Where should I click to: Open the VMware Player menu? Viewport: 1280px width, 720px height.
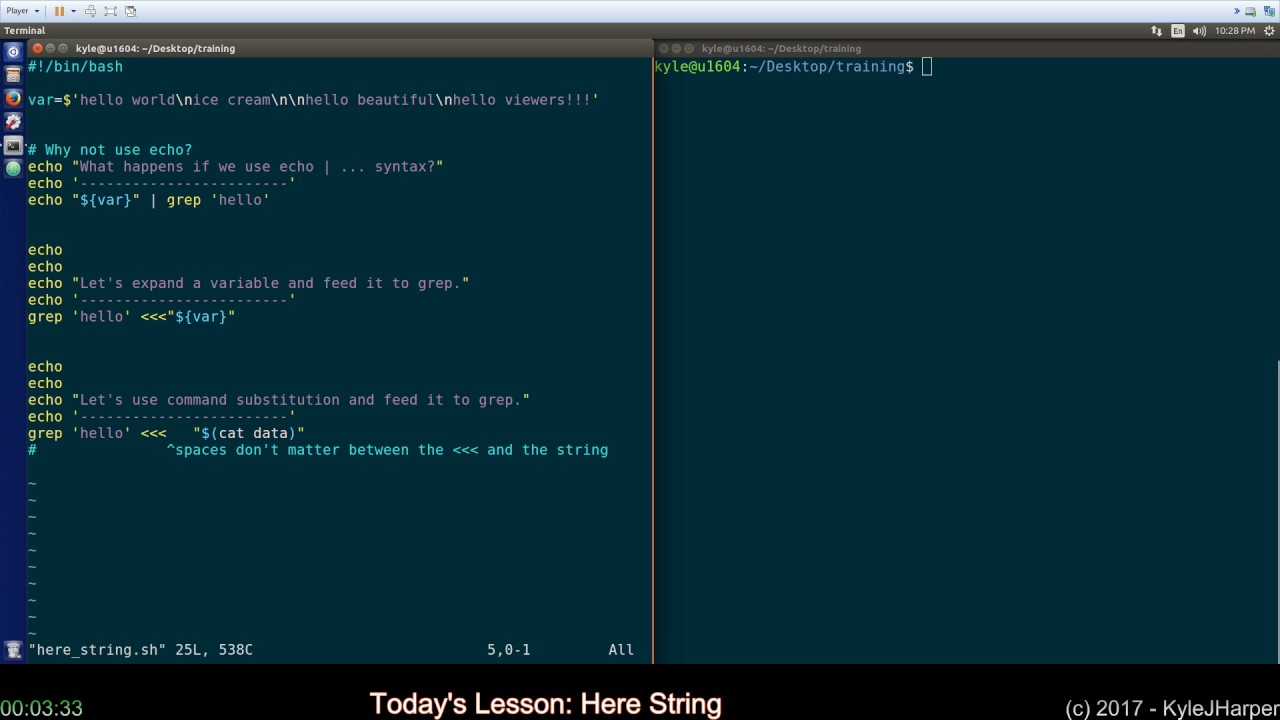pos(23,11)
